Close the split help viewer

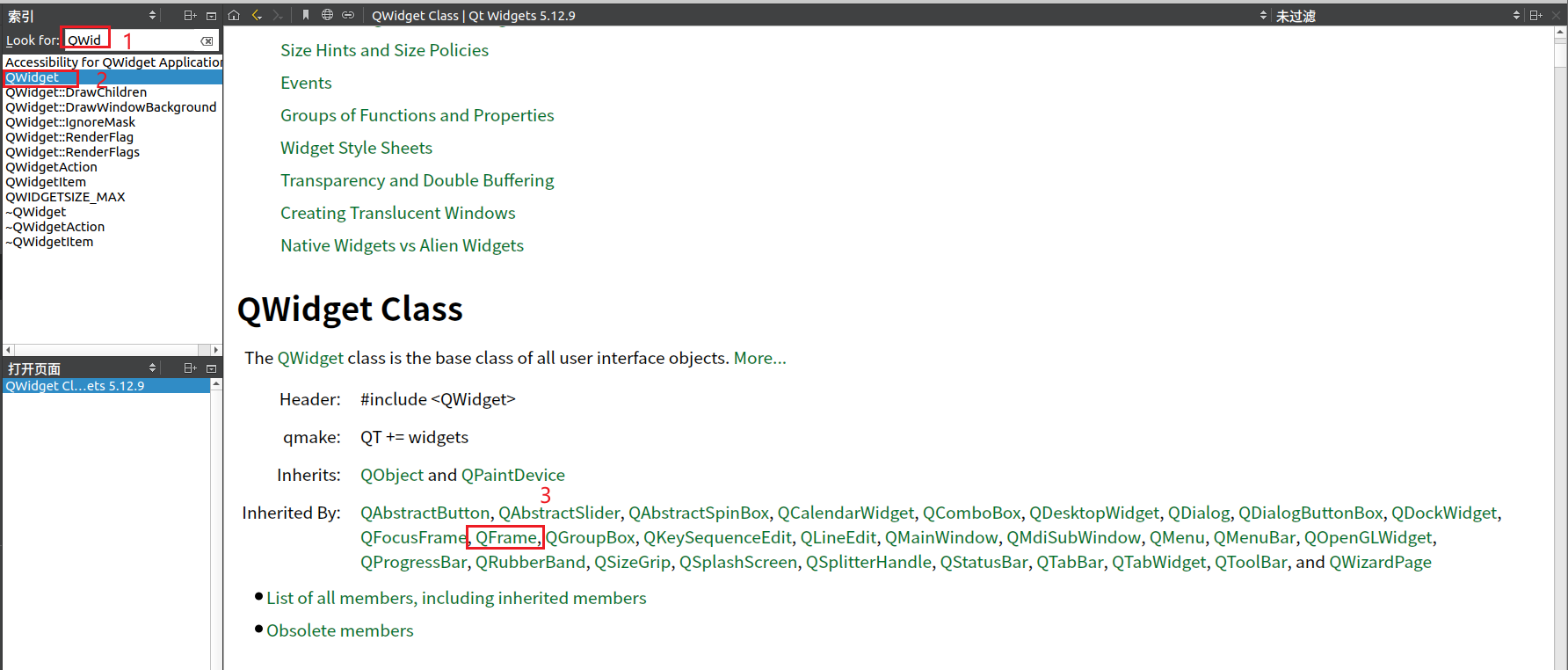1557,15
